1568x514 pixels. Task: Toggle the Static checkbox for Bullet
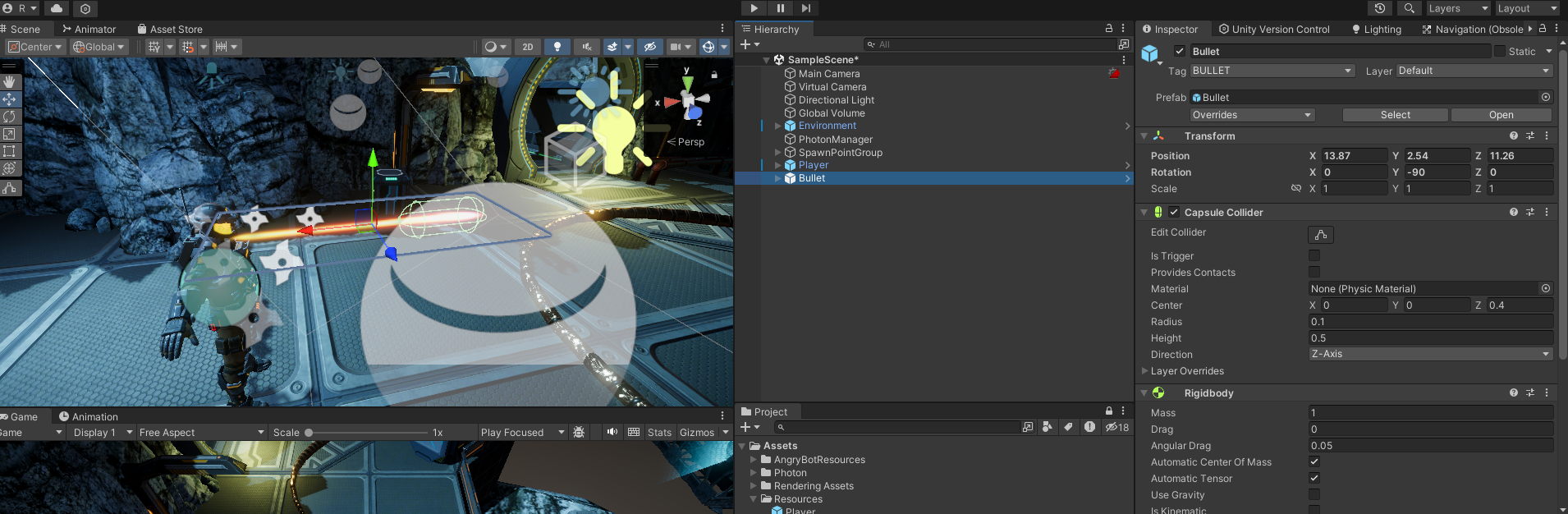[x=1500, y=51]
